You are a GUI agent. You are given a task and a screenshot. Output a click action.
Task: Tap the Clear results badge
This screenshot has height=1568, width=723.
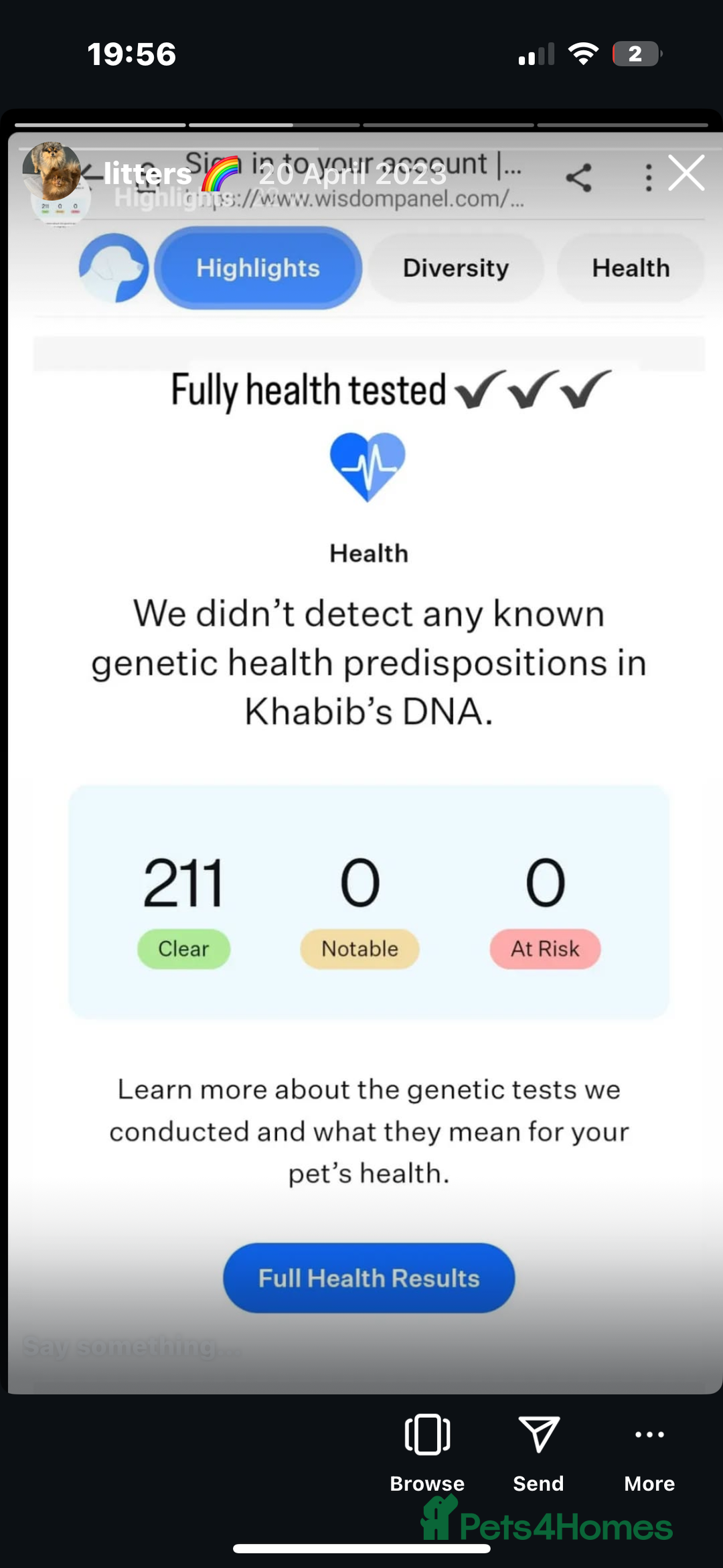183,948
